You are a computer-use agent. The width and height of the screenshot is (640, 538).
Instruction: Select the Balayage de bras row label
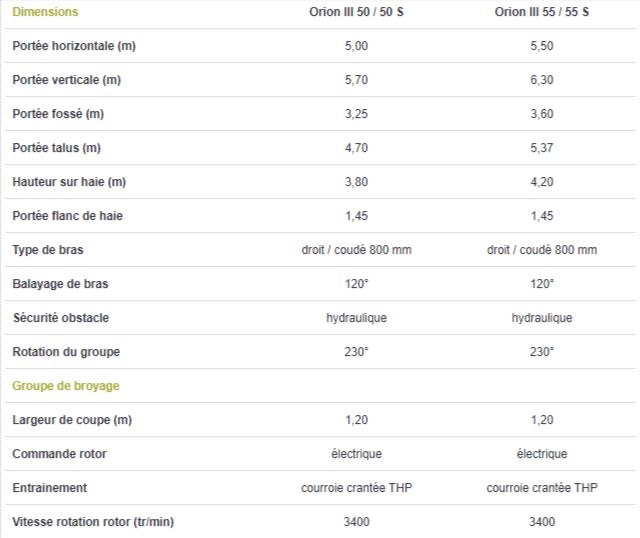point(60,284)
